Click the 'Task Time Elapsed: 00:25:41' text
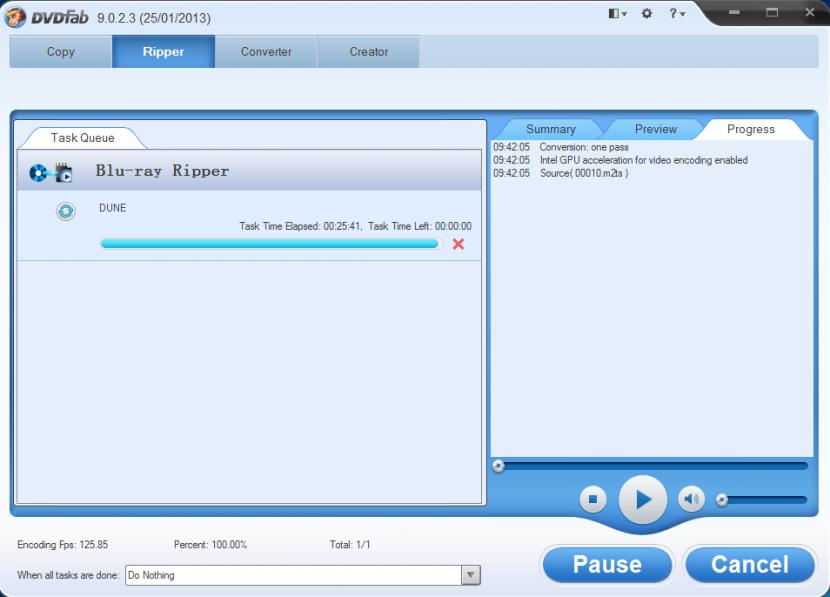 pos(300,226)
